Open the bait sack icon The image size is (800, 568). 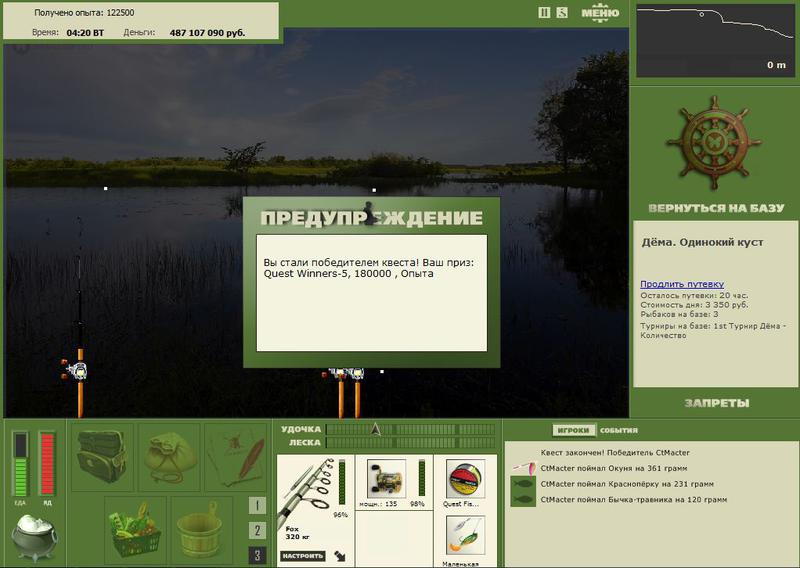tap(169, 456)
